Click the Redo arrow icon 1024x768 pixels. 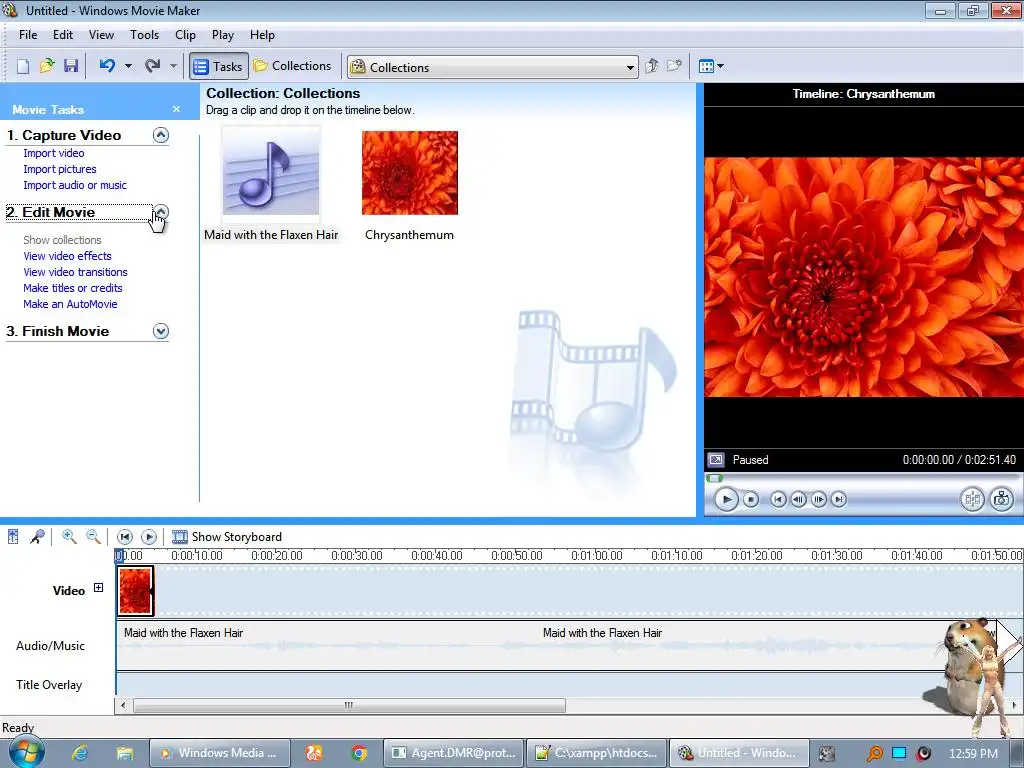pos(153,65)
